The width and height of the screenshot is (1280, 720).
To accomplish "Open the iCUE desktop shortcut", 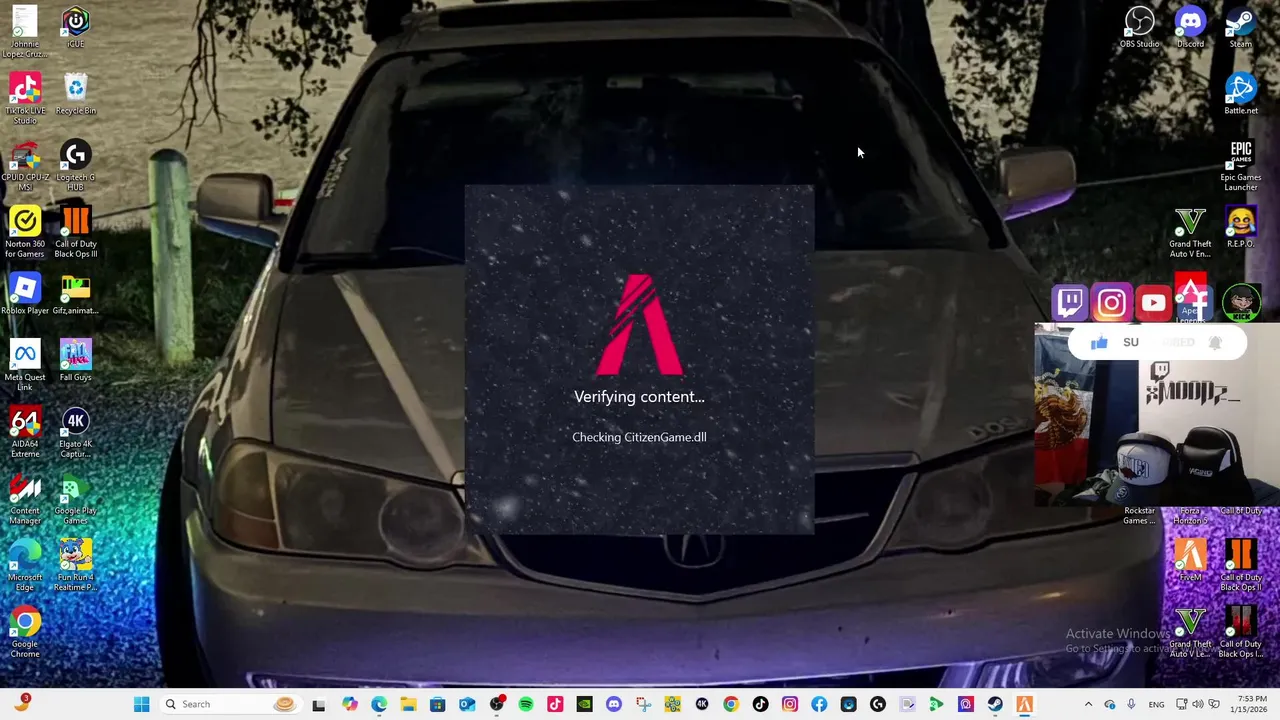I will point(75,27).
